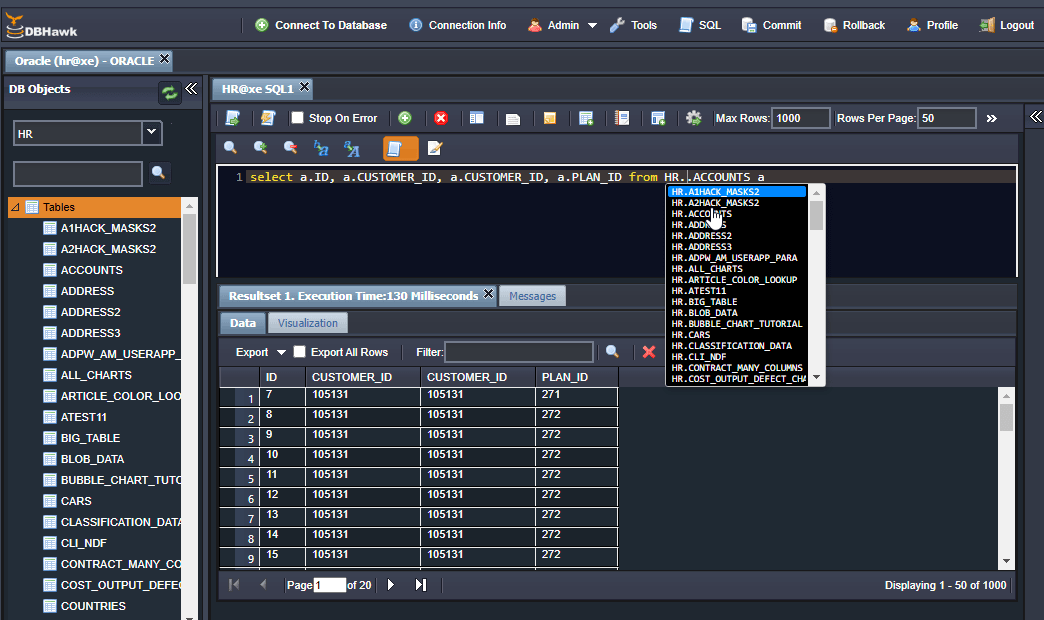This screenshot has width=1044, height=620.
Task: Click the green add new query icon
Action: click(x=405, y=118)
